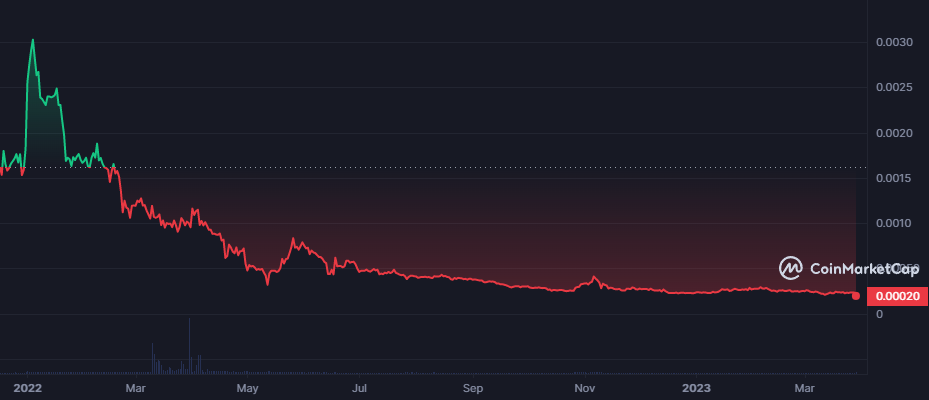
Task: Click the 0.0030 price axis label
Action: tap(894, 43)
